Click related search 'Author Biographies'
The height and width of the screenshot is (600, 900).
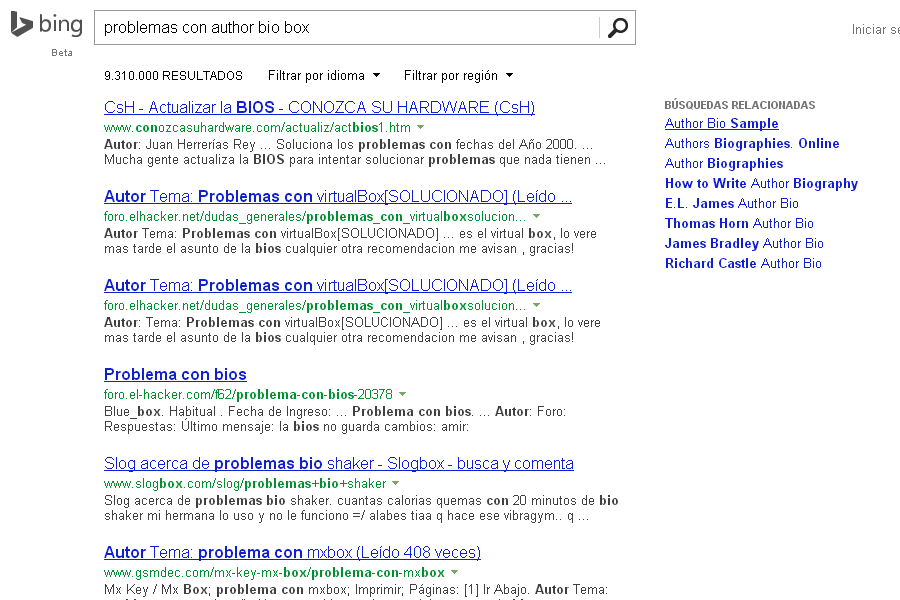724,164
